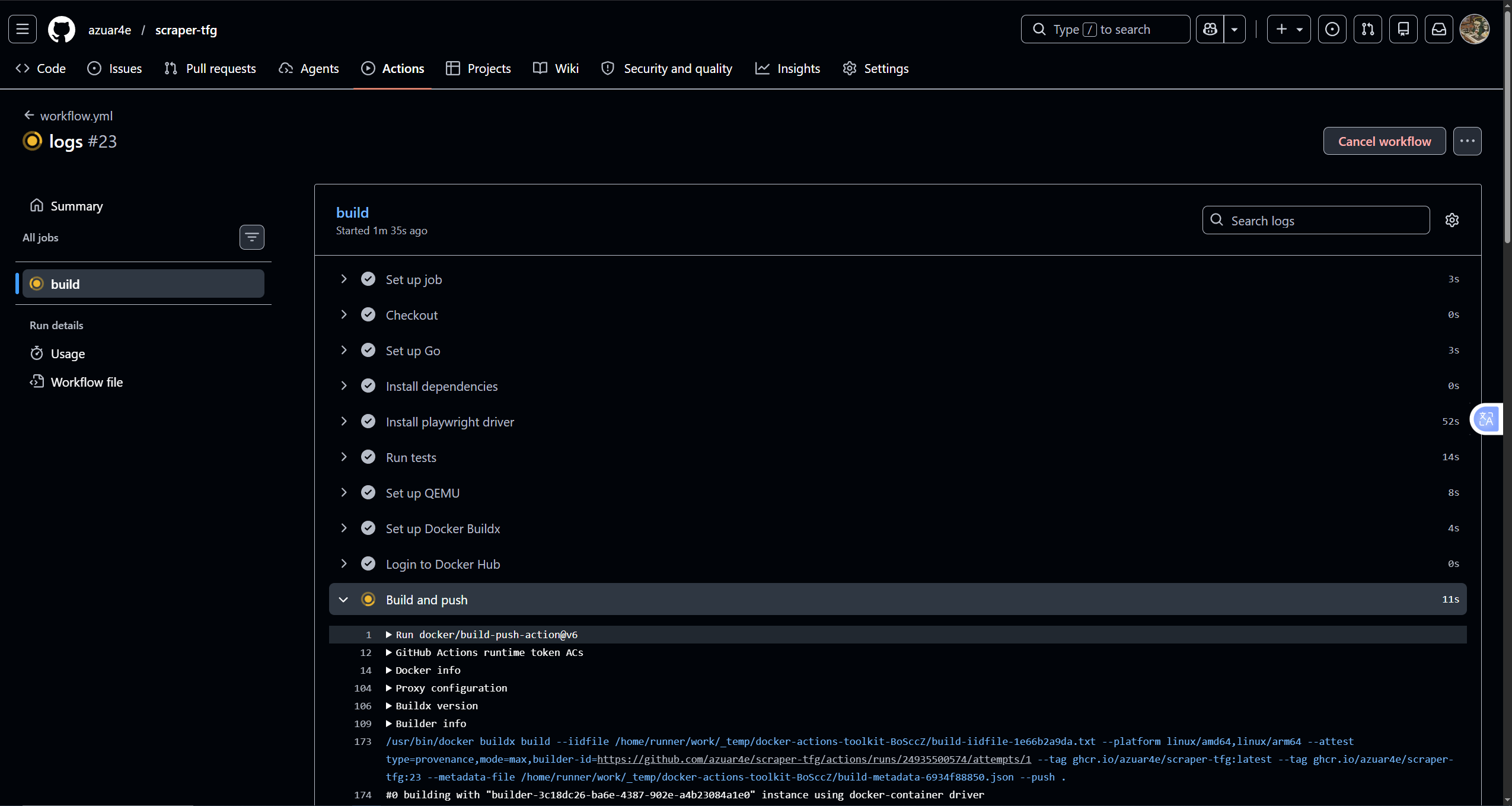Image resolution: width=1512 pixels, height=806 pixels.
Task: Open the run options three-dot menu
Action: coord(1468,141)
